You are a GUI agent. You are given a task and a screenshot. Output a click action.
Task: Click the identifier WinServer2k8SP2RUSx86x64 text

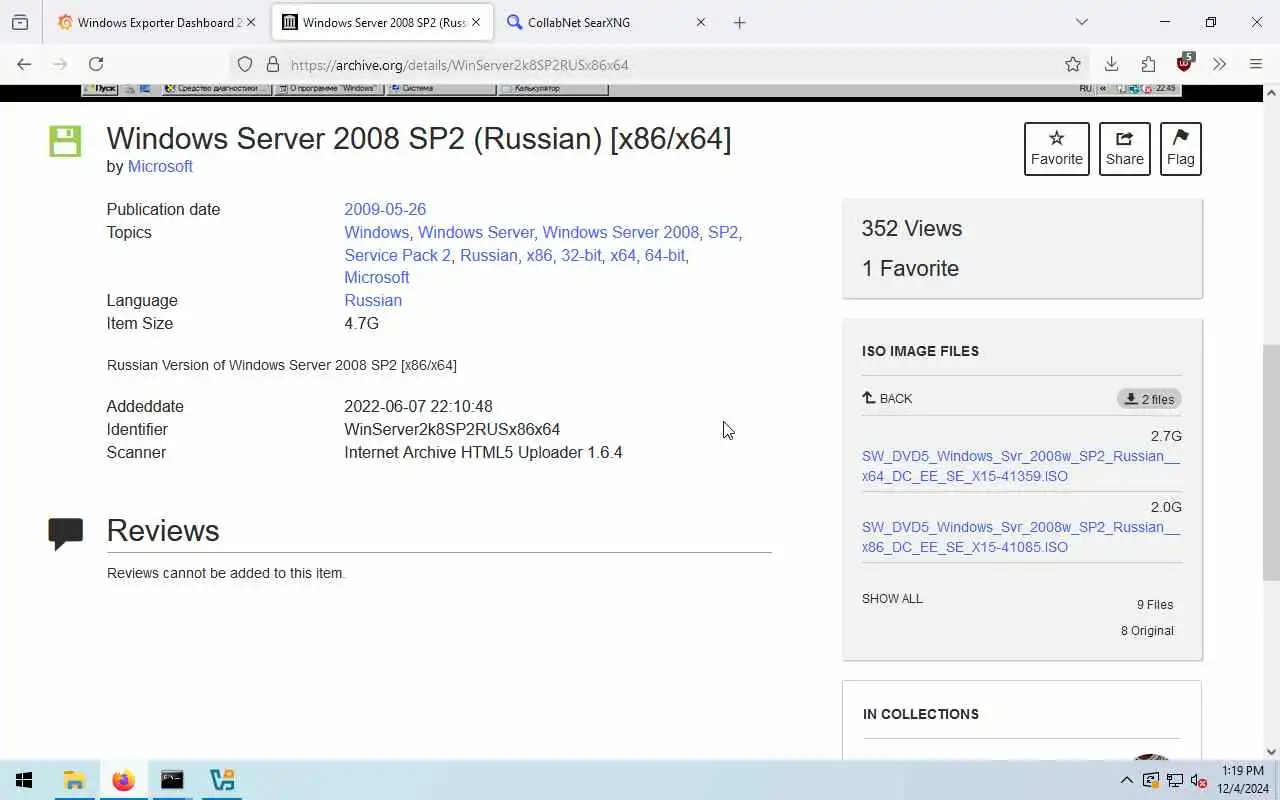452,429
